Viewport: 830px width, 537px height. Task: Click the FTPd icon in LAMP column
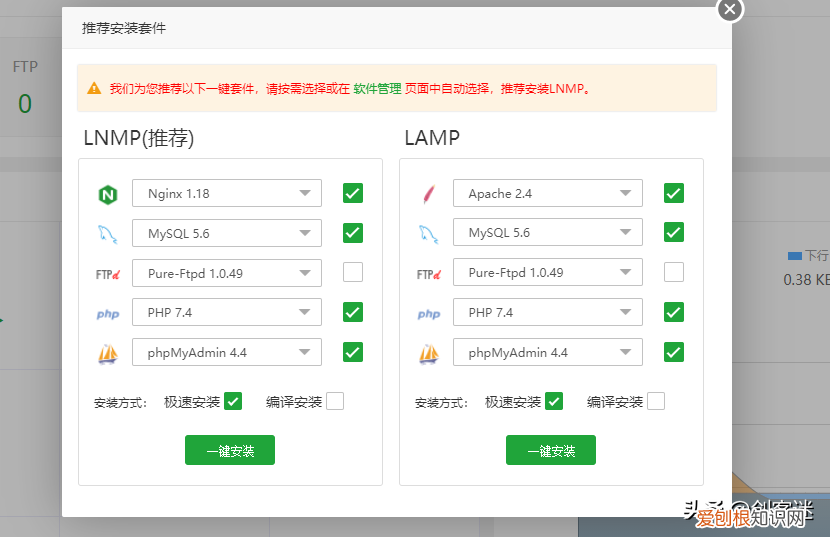(429, 274)
